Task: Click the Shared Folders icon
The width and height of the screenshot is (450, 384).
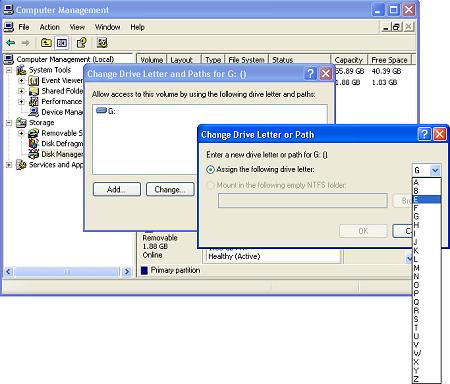Action: (x=34, y=91)
